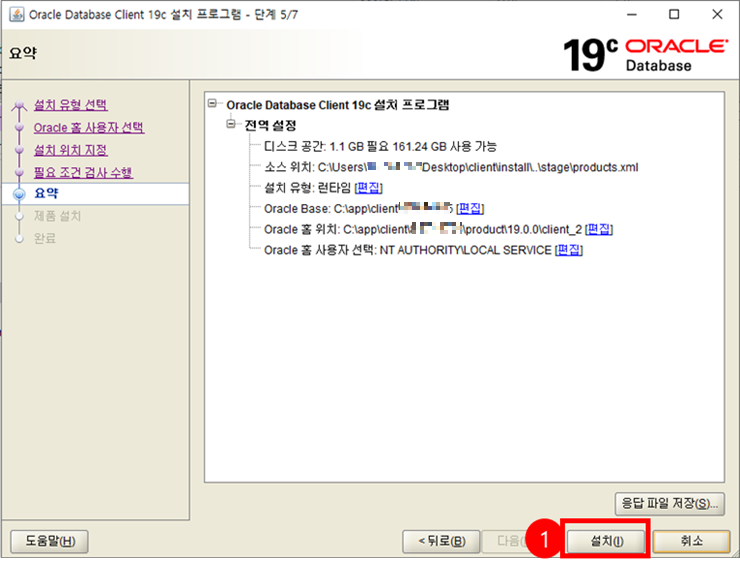This screenshot has width=740, height=566.
Task: Cancel the installer with 취소 button
Action: (x=691, y=541)
